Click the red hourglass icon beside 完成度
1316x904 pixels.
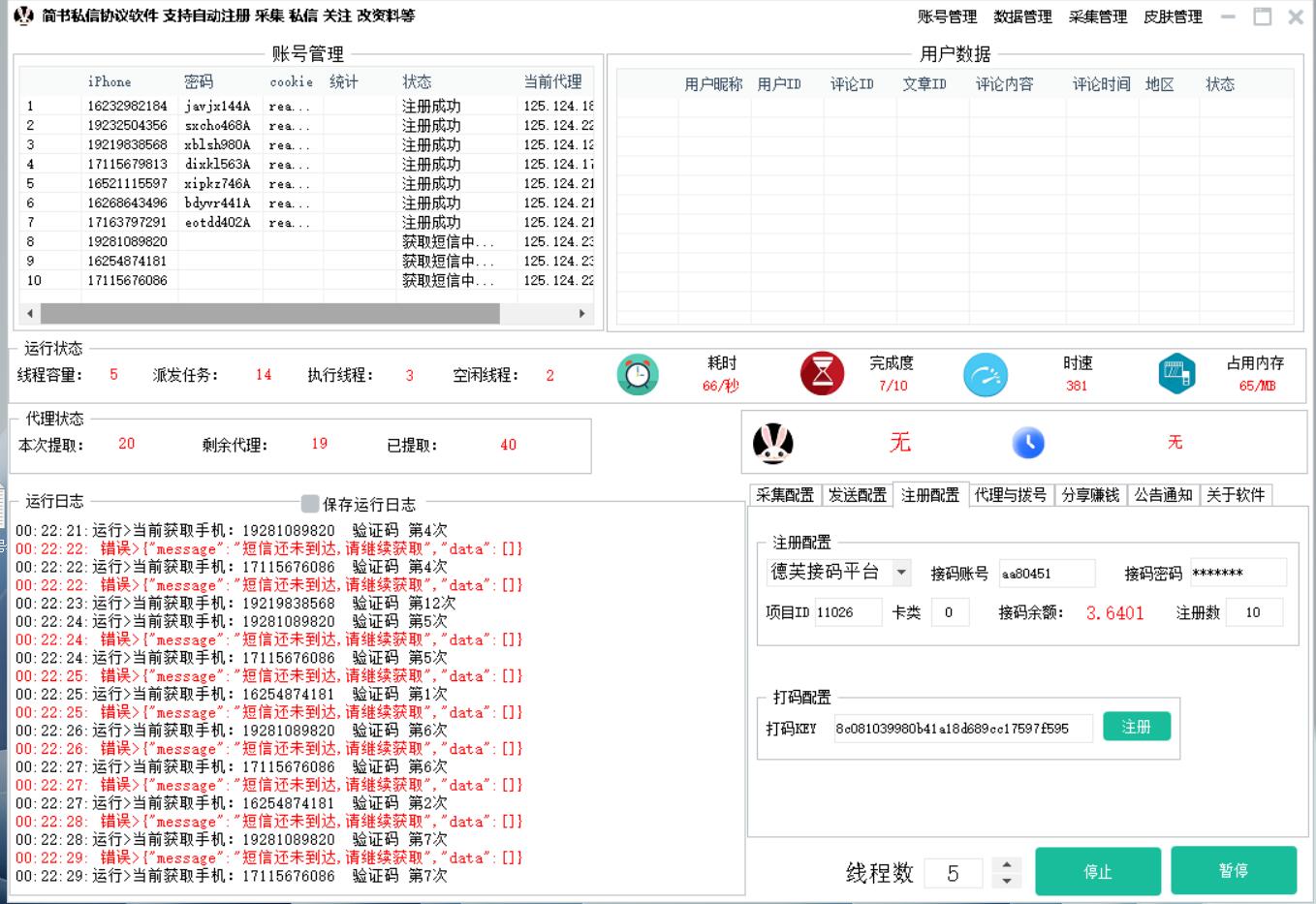point(822,374)
